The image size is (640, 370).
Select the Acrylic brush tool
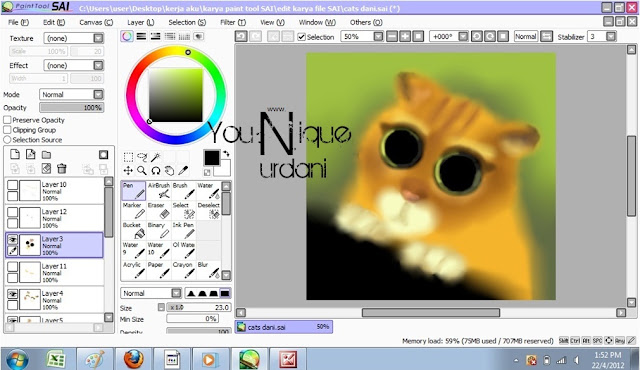click(133, 270)
